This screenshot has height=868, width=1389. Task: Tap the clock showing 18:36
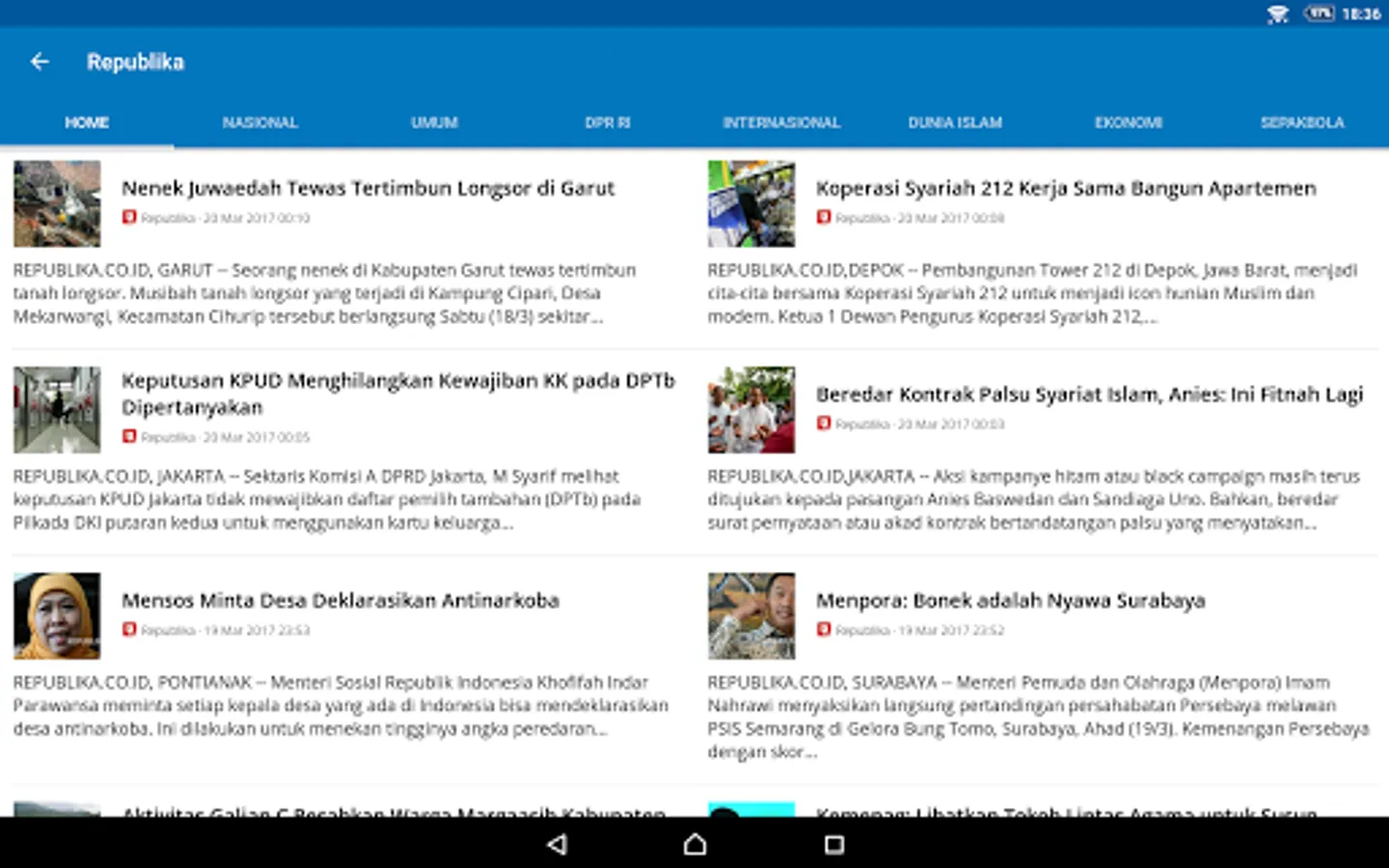1361,14
